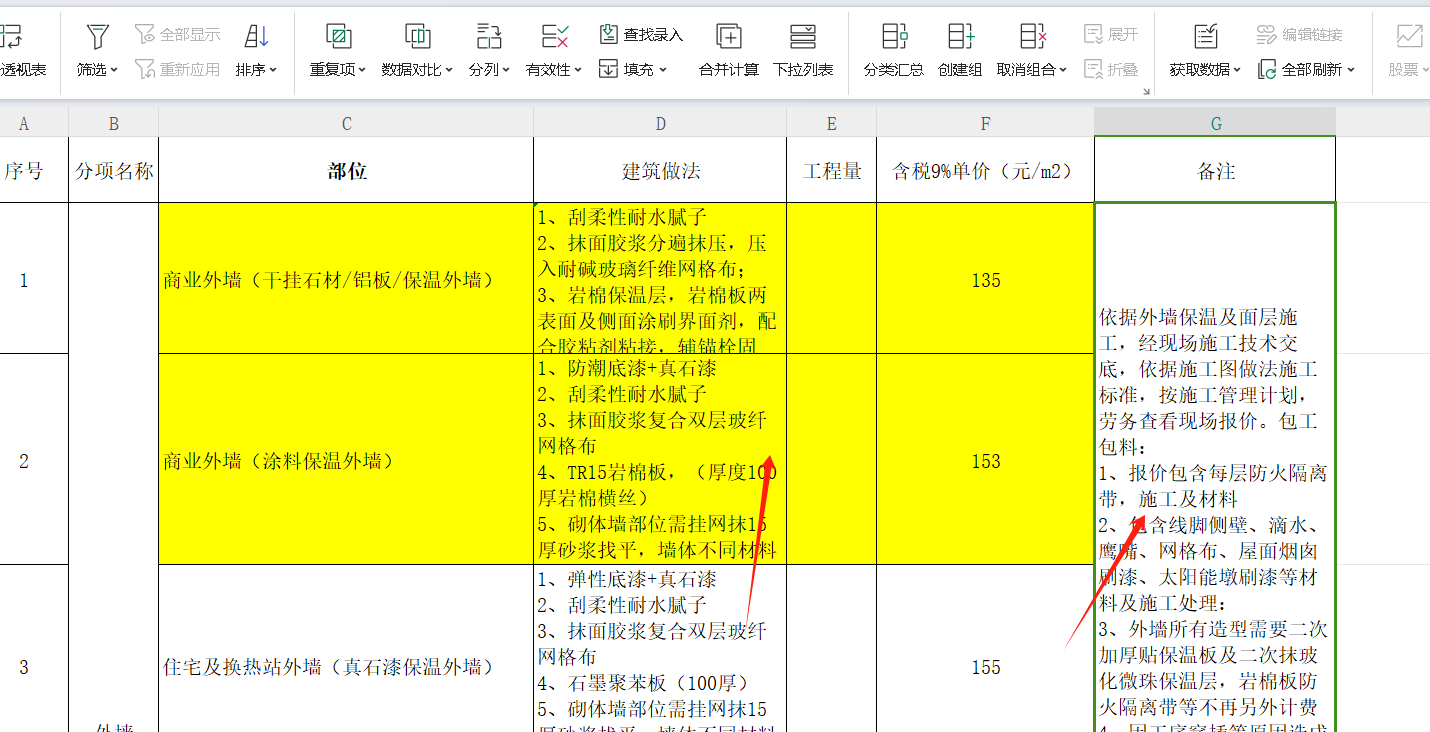
Task: Open the 排序 dropdown arrow
Action: [273, 70]
